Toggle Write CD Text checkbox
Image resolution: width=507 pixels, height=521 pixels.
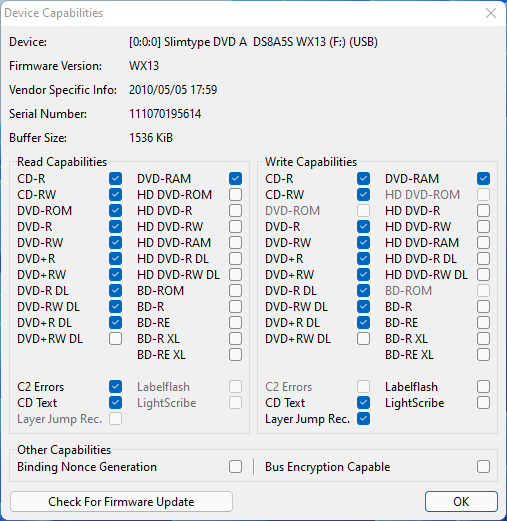[x=363, y=402]
